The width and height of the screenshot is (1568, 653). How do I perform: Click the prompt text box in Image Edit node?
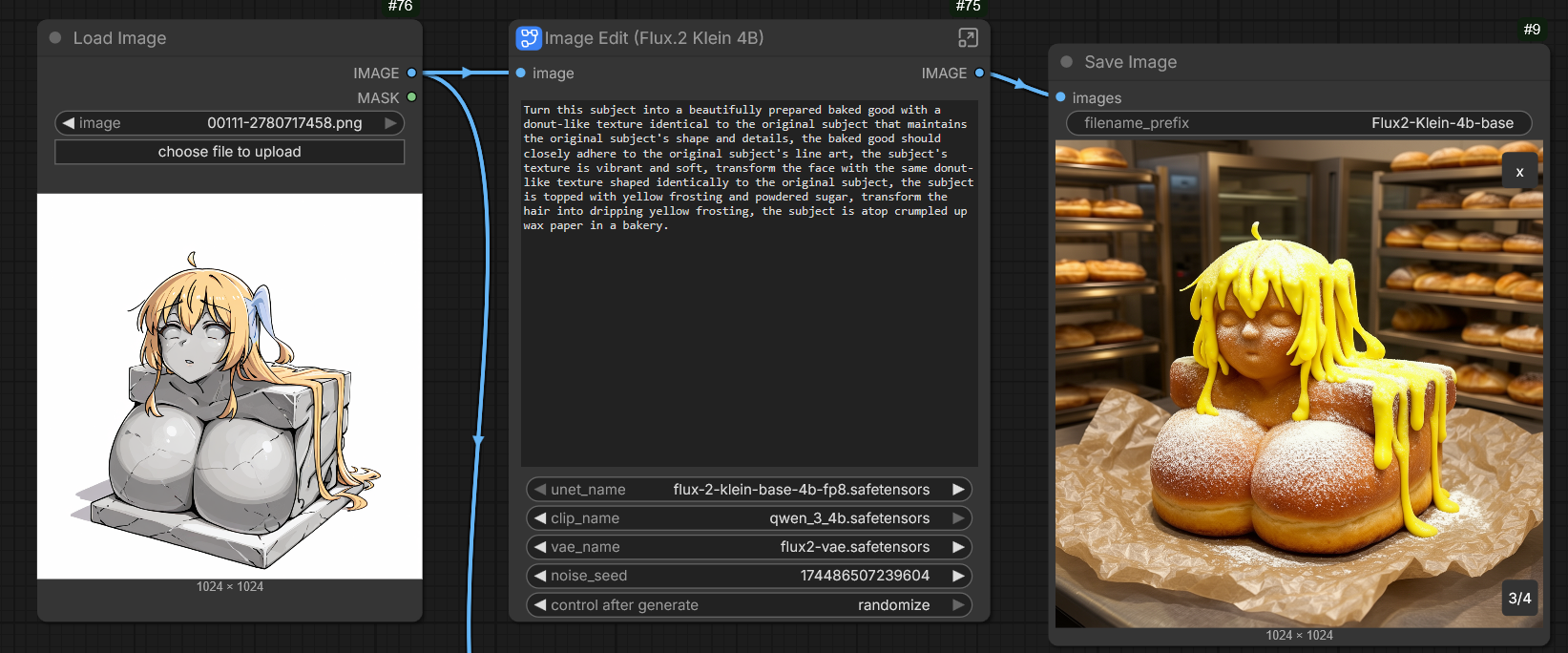pyautogui.click(x=749, y=283)
